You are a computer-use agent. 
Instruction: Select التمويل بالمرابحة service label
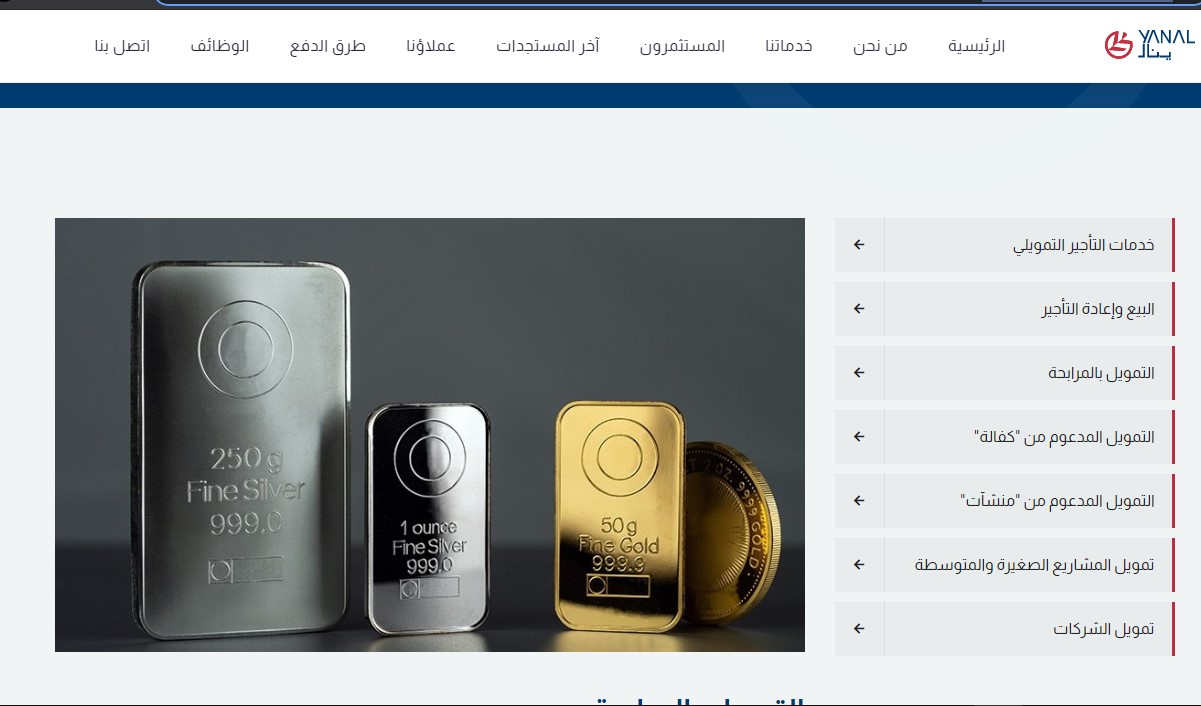(1102, 373)
